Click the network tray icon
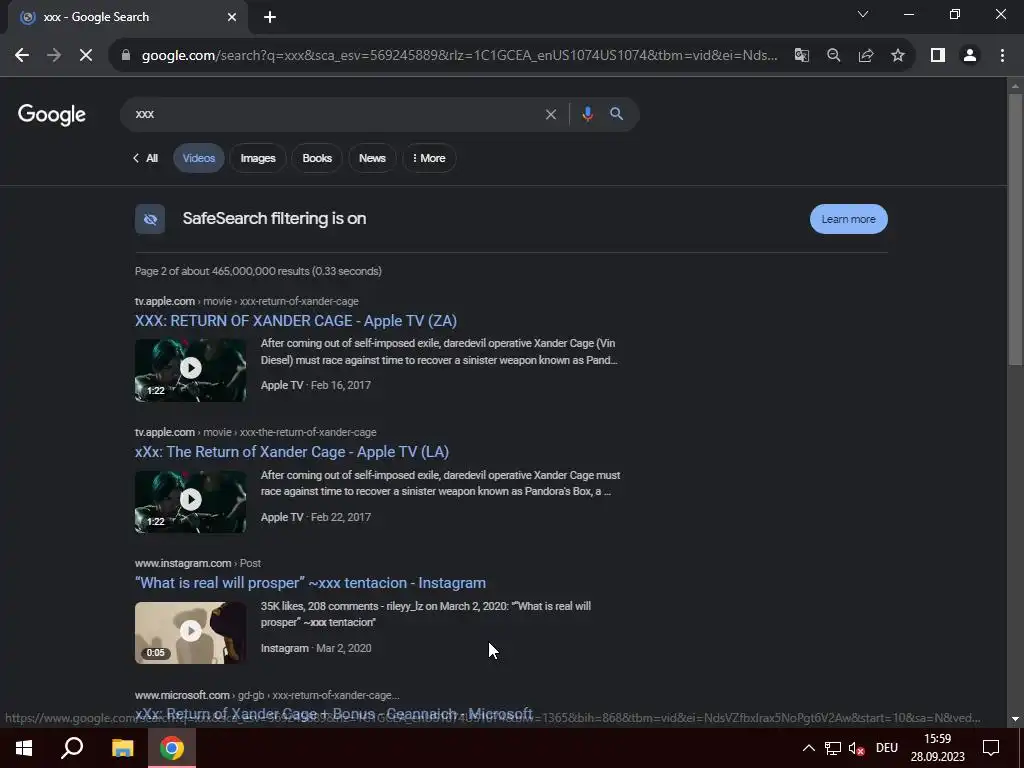Image resolution: width=1024 pixels, height=768 pixels. tap(833, 748)
